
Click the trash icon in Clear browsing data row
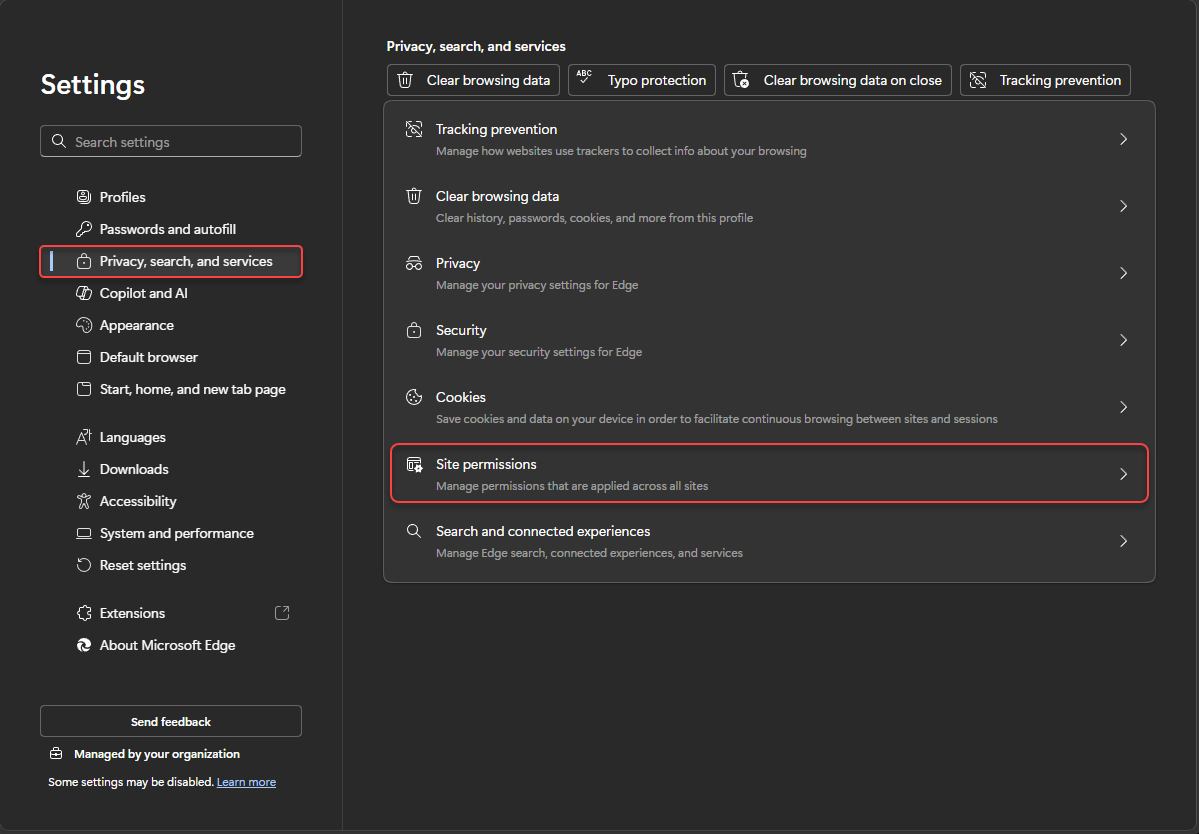point(414,196)
